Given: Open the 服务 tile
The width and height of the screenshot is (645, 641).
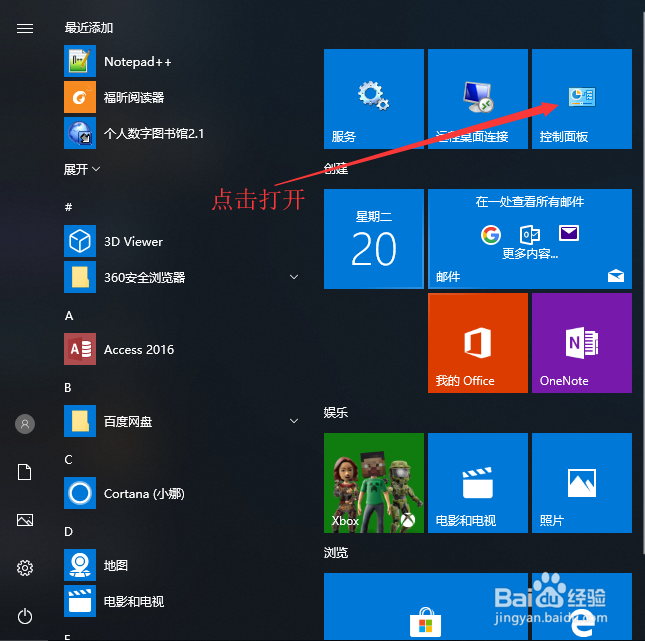Looking at the screenshot, I should pyautogui.click(x=374, y=99).
